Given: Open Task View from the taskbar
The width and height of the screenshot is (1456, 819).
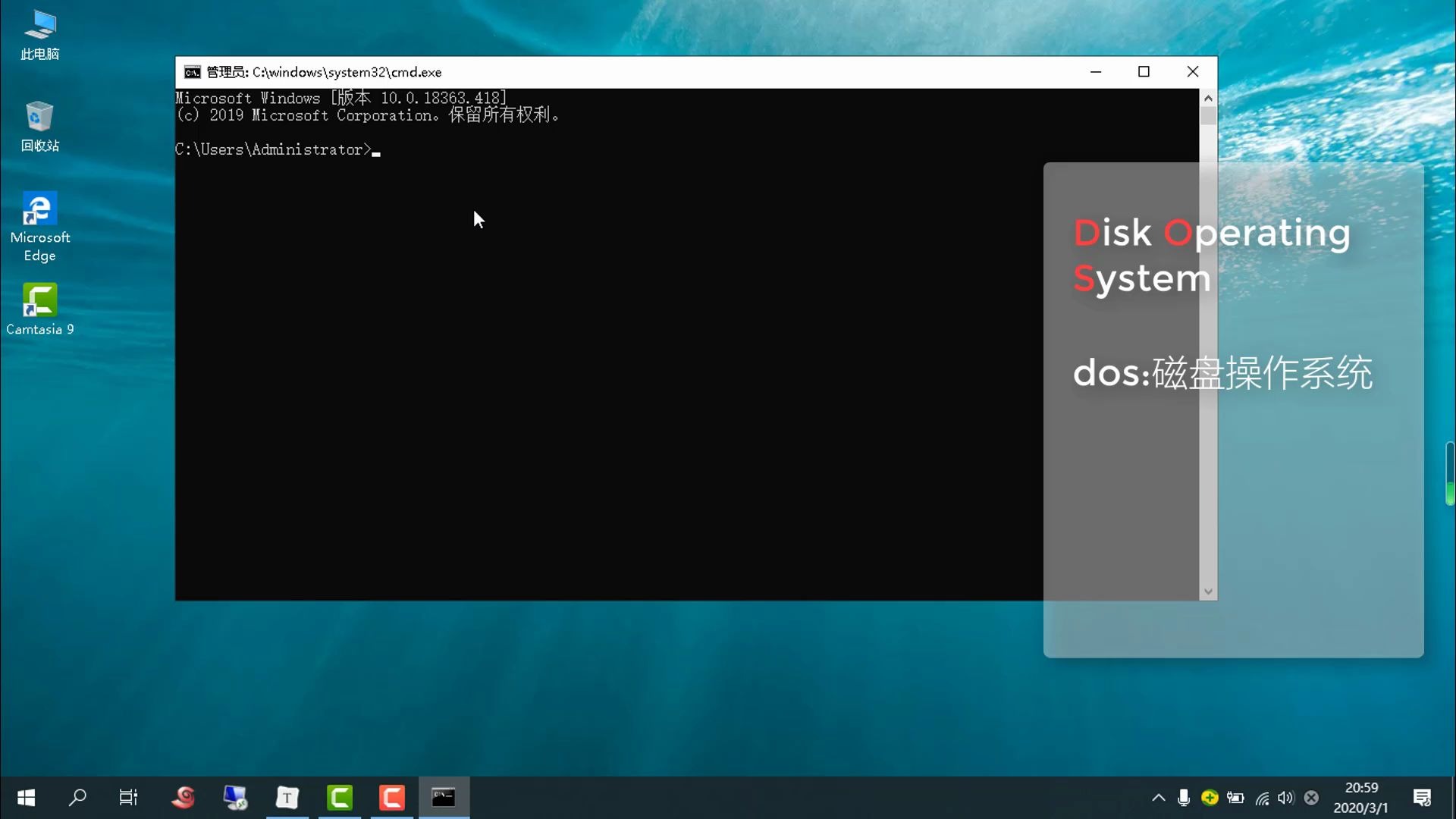Looking at the screenshot, I should click(x=128, y=798).
